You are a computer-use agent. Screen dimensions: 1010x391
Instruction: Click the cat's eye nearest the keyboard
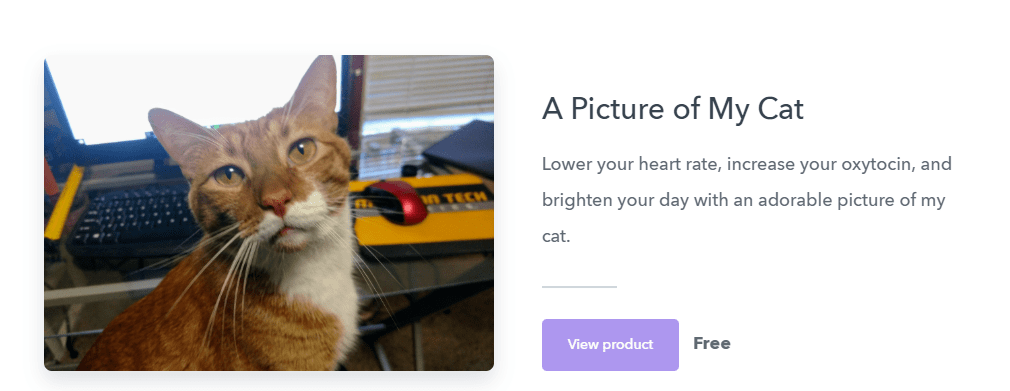pos(228,175)
